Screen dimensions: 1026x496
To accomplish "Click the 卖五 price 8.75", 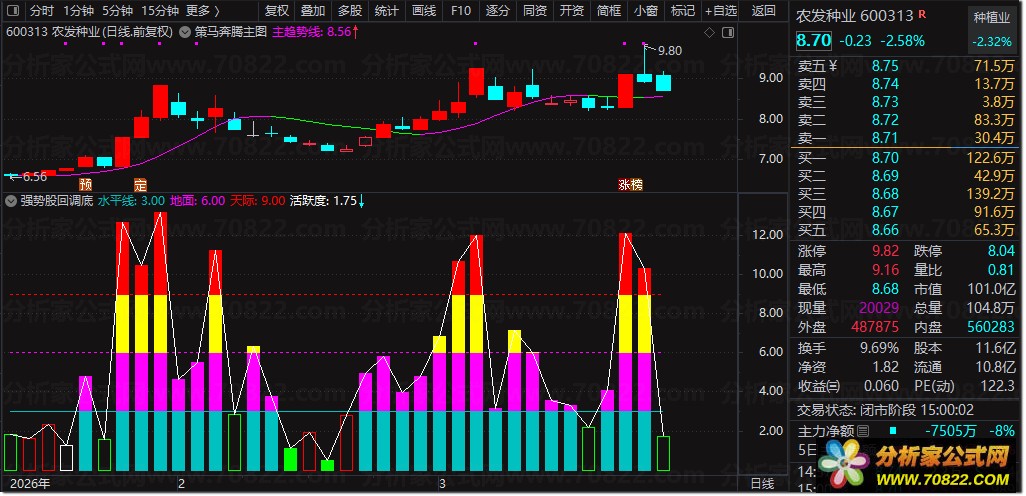I will coord(885,65).
